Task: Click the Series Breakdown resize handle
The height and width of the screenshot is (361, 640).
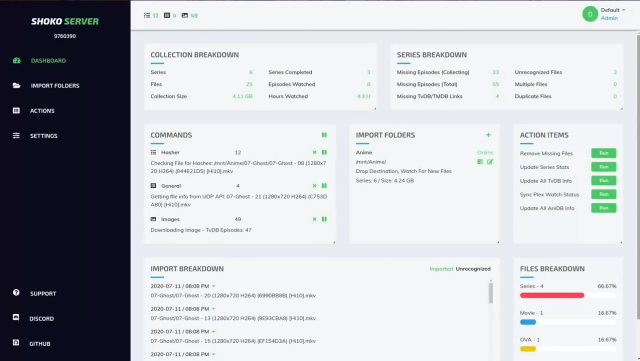Action: [x=621, y=108]
